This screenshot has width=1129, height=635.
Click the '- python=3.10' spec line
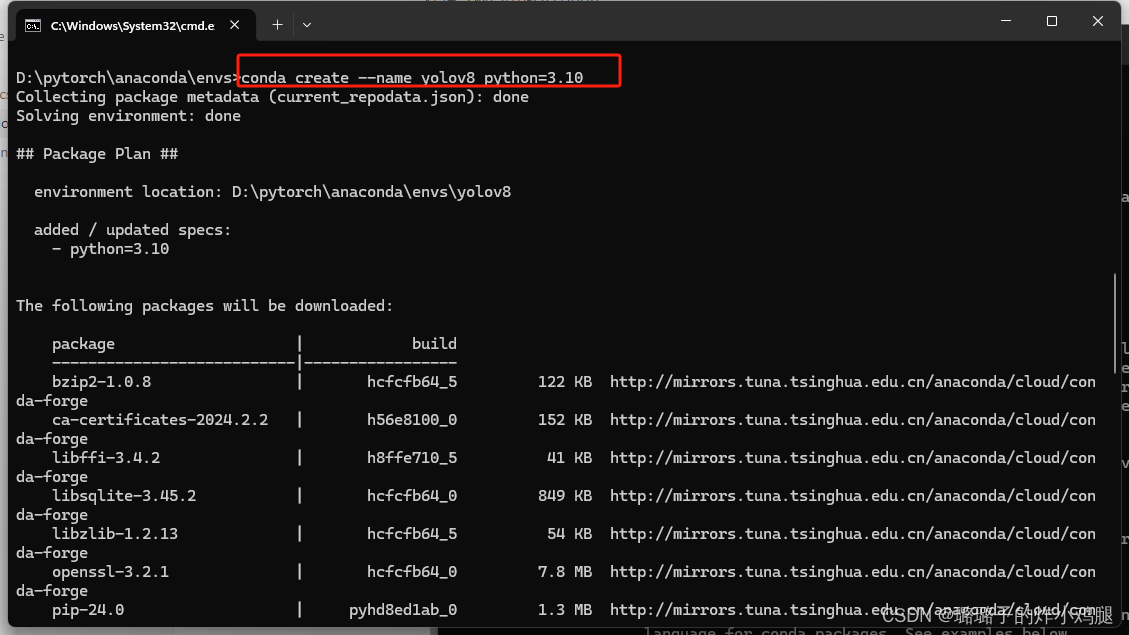coord(110,249)
